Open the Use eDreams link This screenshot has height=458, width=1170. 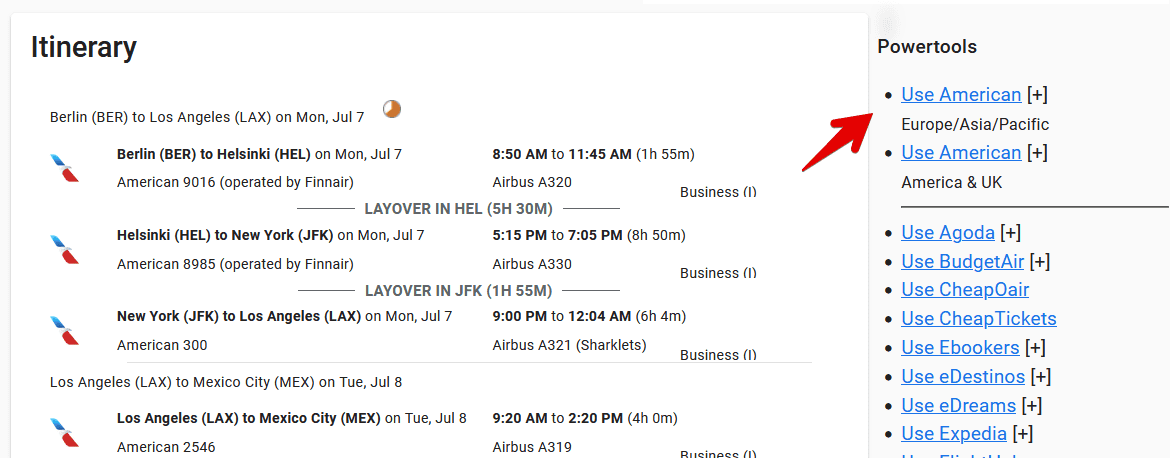(x=958, y=406)
